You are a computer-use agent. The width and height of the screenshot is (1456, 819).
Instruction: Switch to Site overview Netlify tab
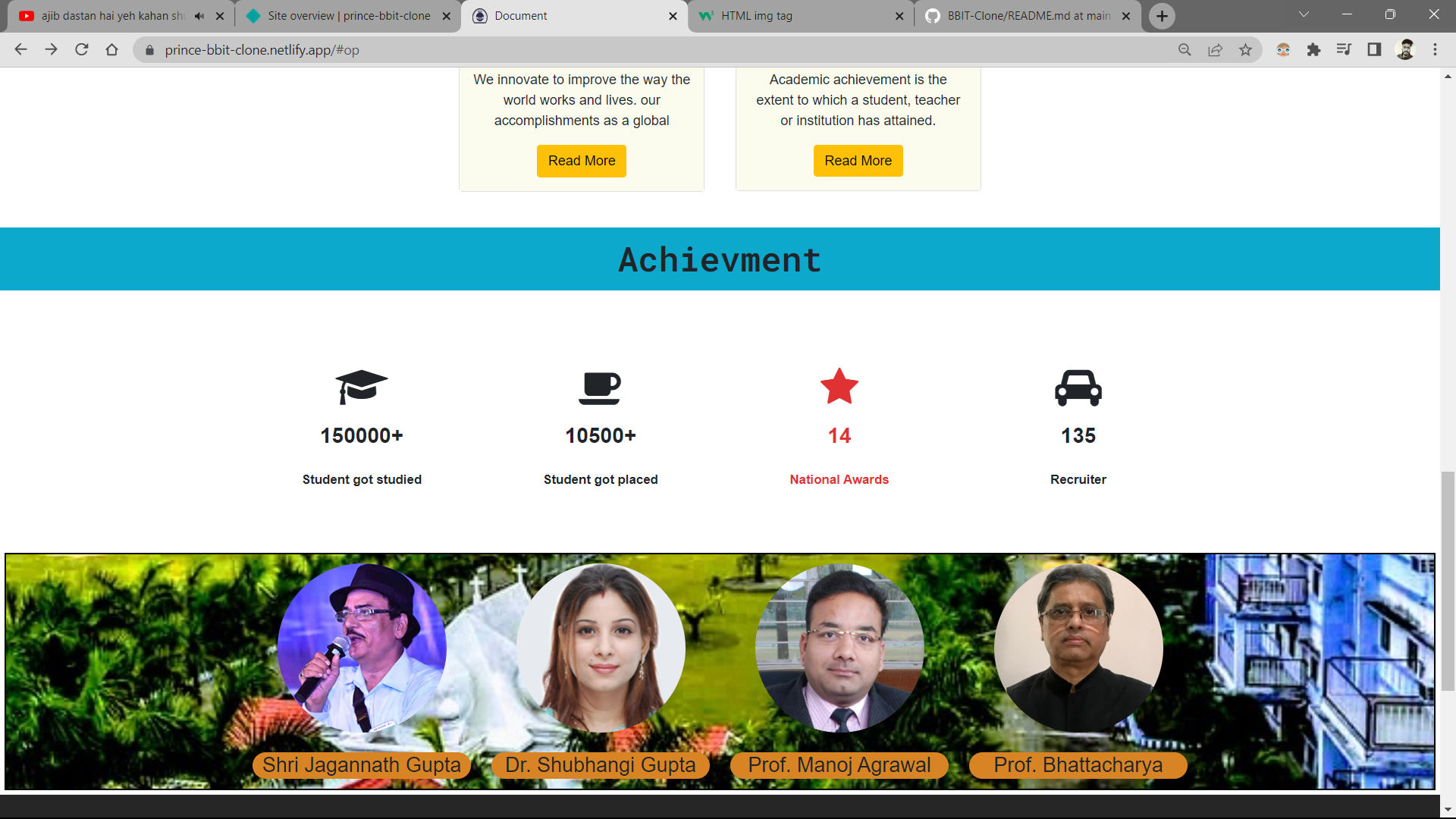coord(347,16)
